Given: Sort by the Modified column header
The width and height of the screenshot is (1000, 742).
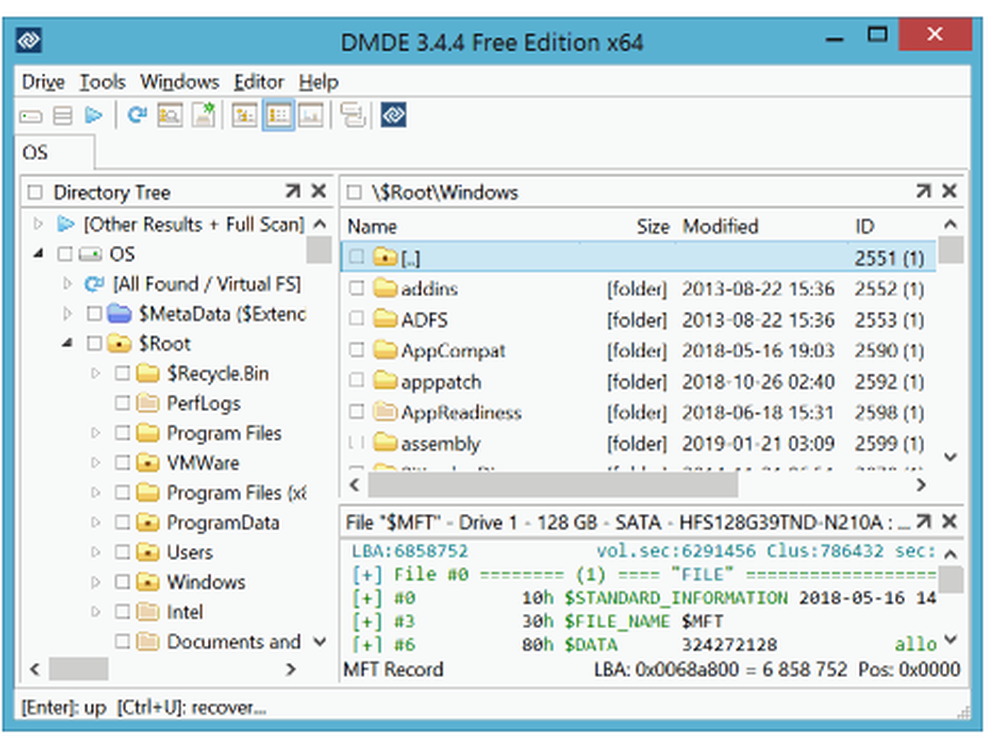Looking at the screenshot, I should coord(720,226).
